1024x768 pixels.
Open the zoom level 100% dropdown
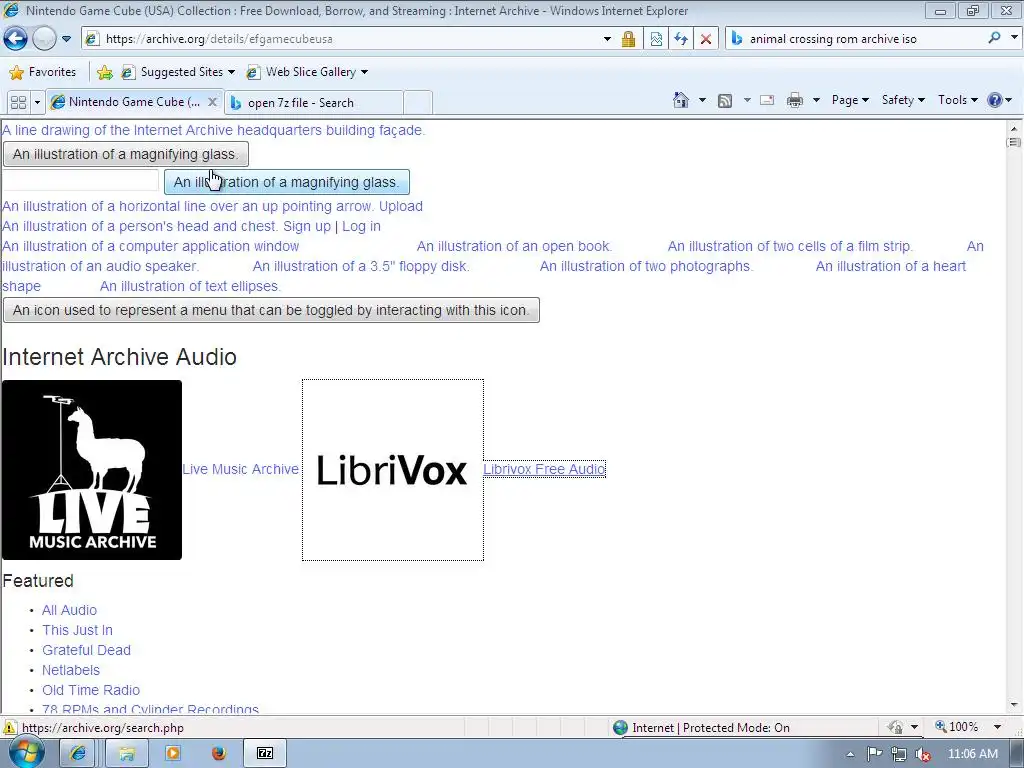point(997,727)
